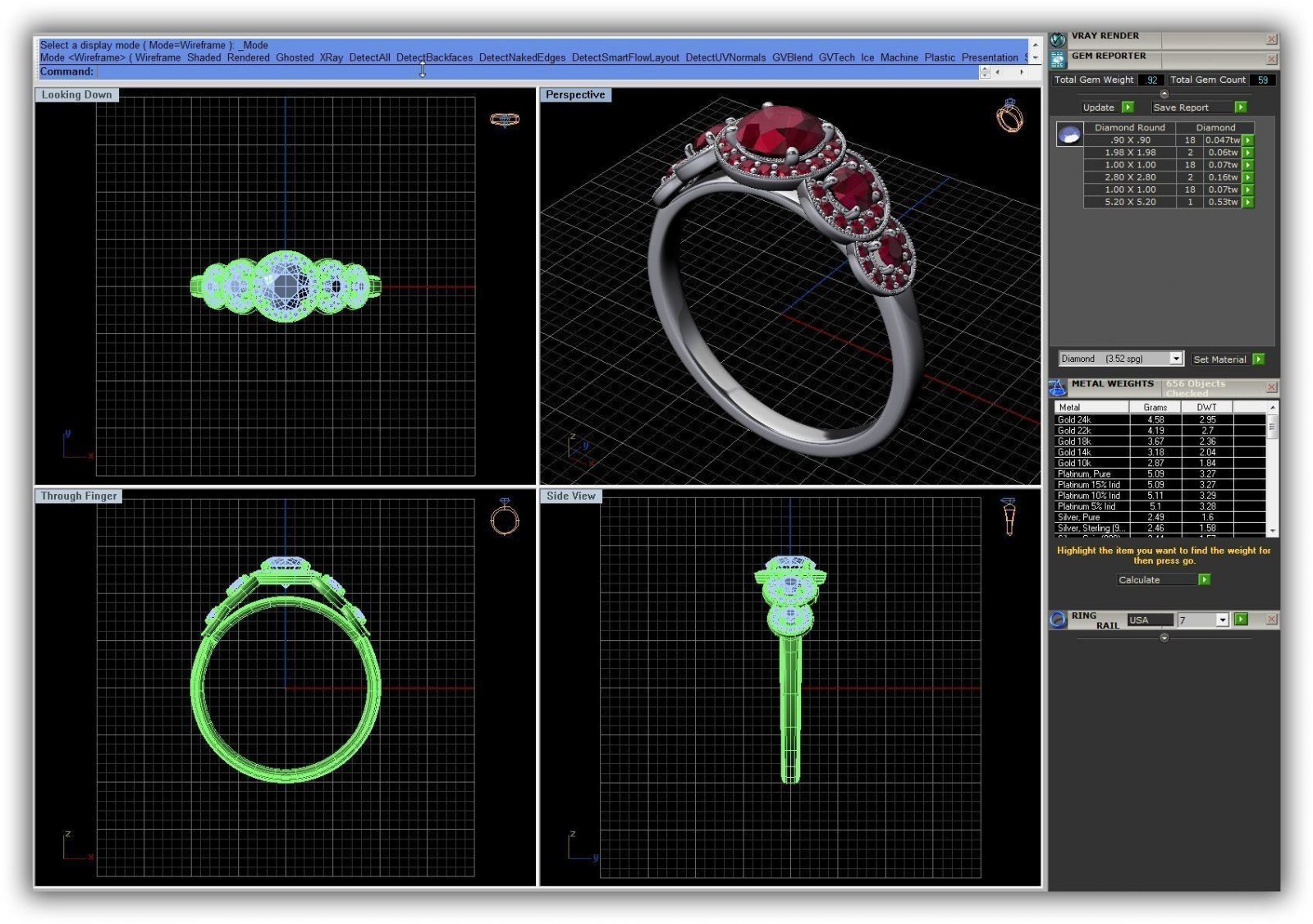
Task: Click the Gem Reporter panel icon
Action: click(x=1059, y=59)
